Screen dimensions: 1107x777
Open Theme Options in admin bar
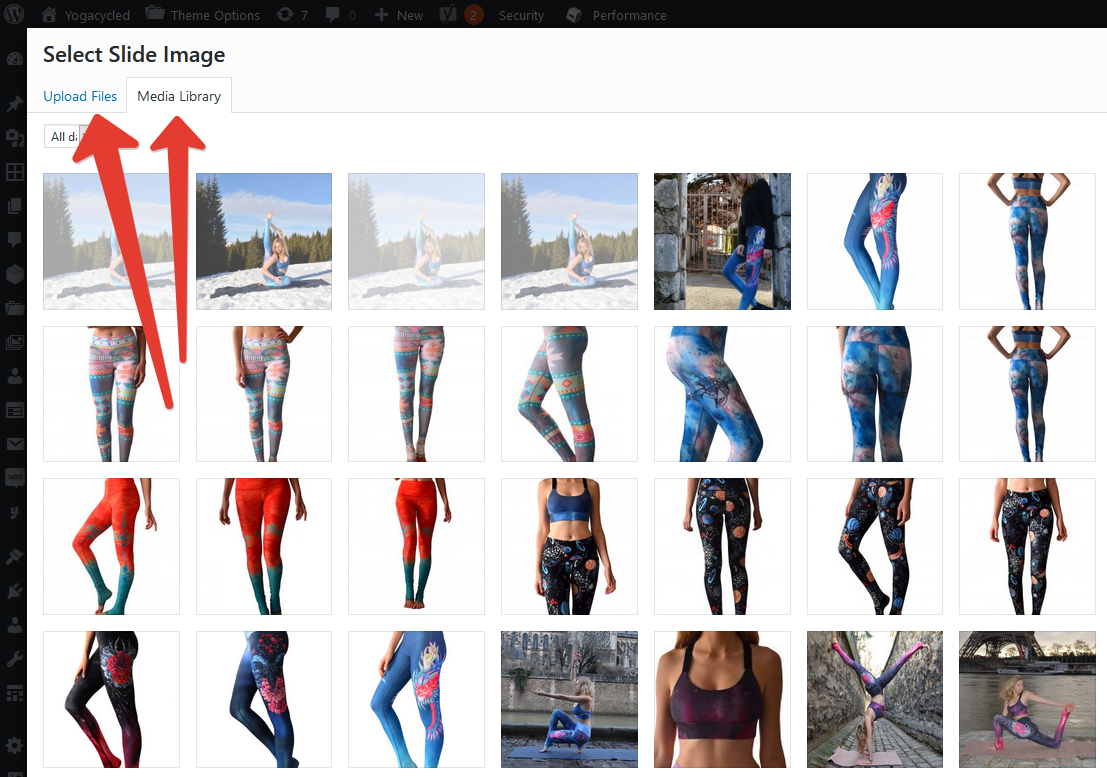203,15
